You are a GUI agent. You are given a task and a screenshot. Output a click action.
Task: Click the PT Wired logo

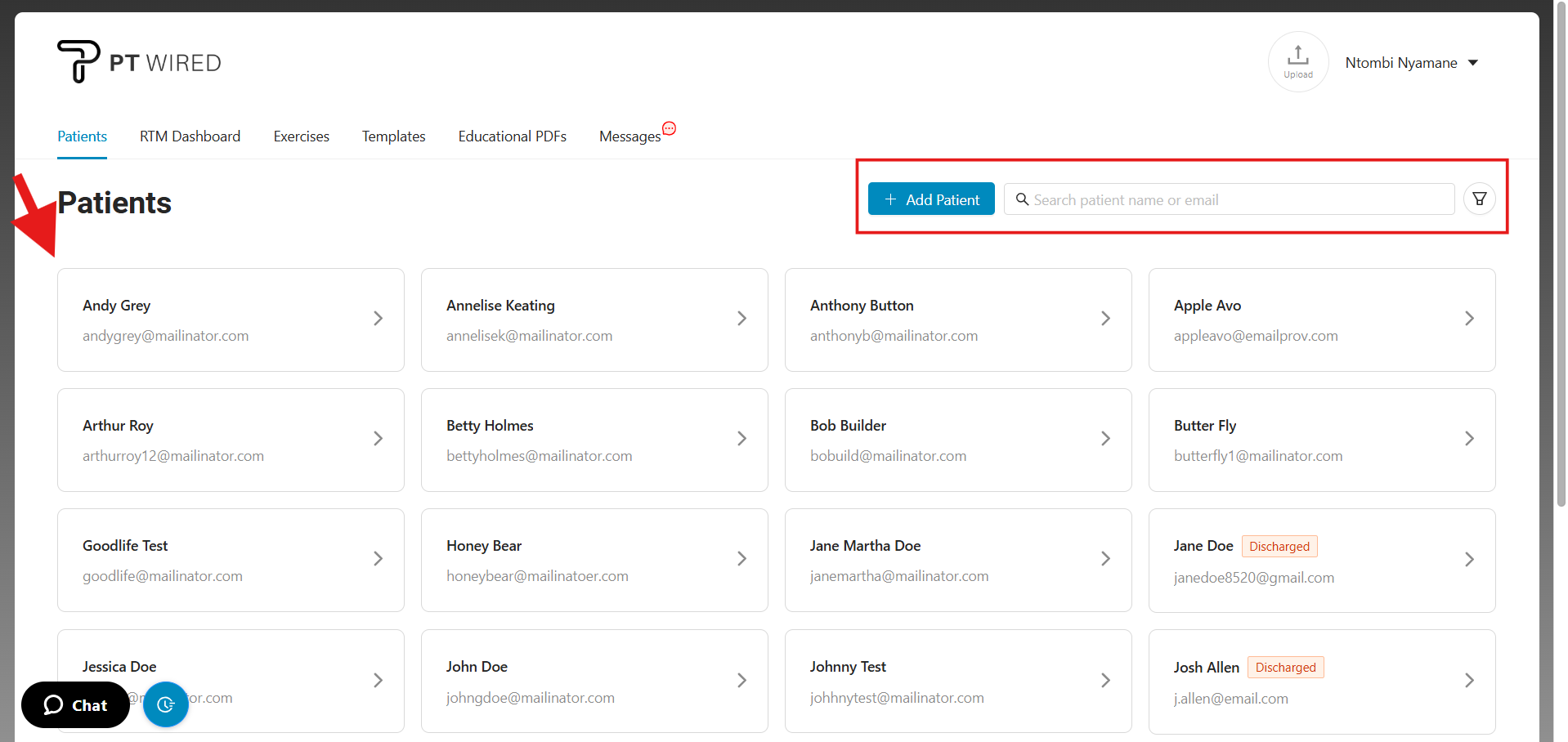139,62
